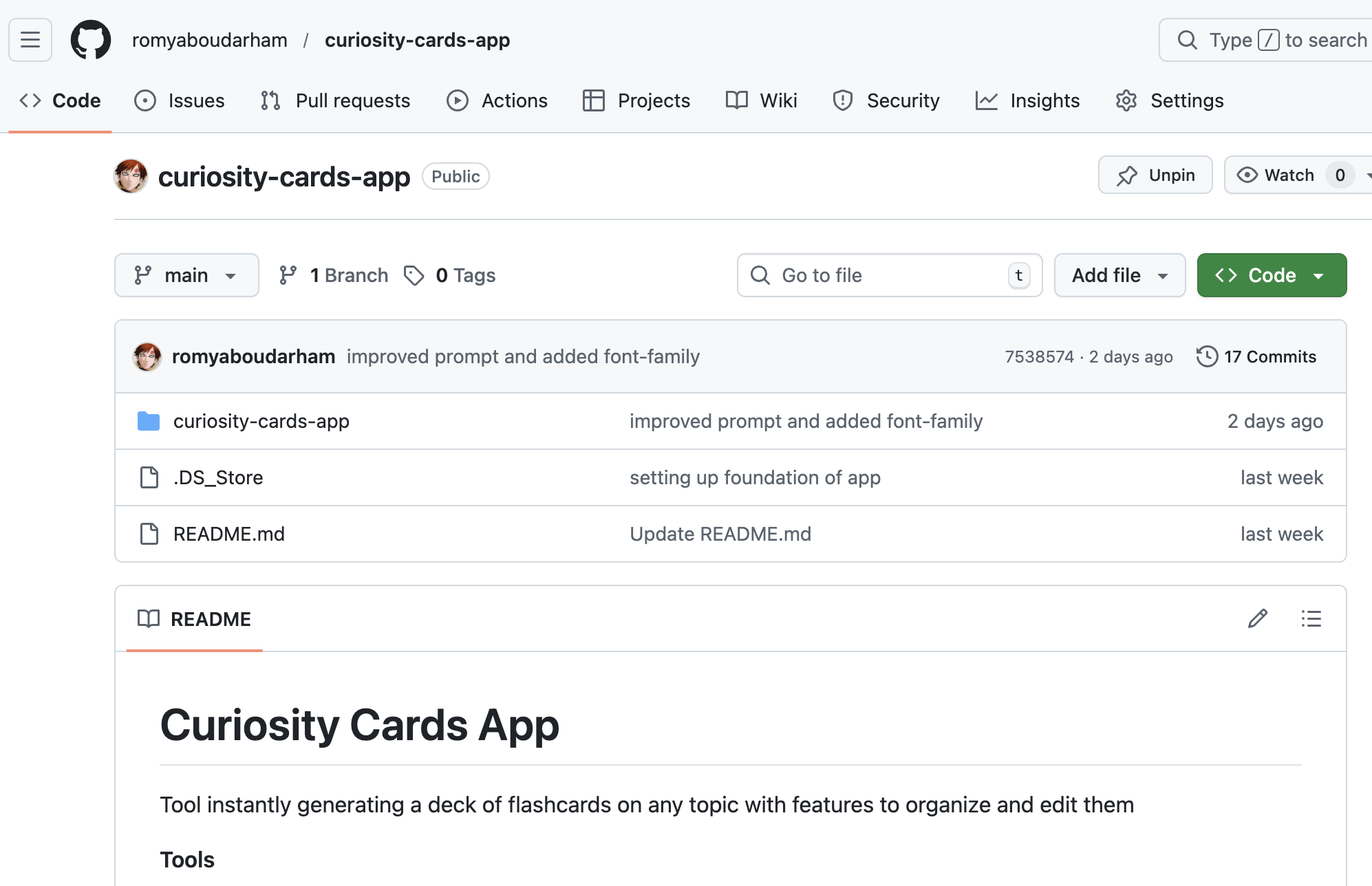Screen dimensions: 1372x886
Task: Open the README outline list icon
Action: pyautogui.click(x=1311, y=618)
